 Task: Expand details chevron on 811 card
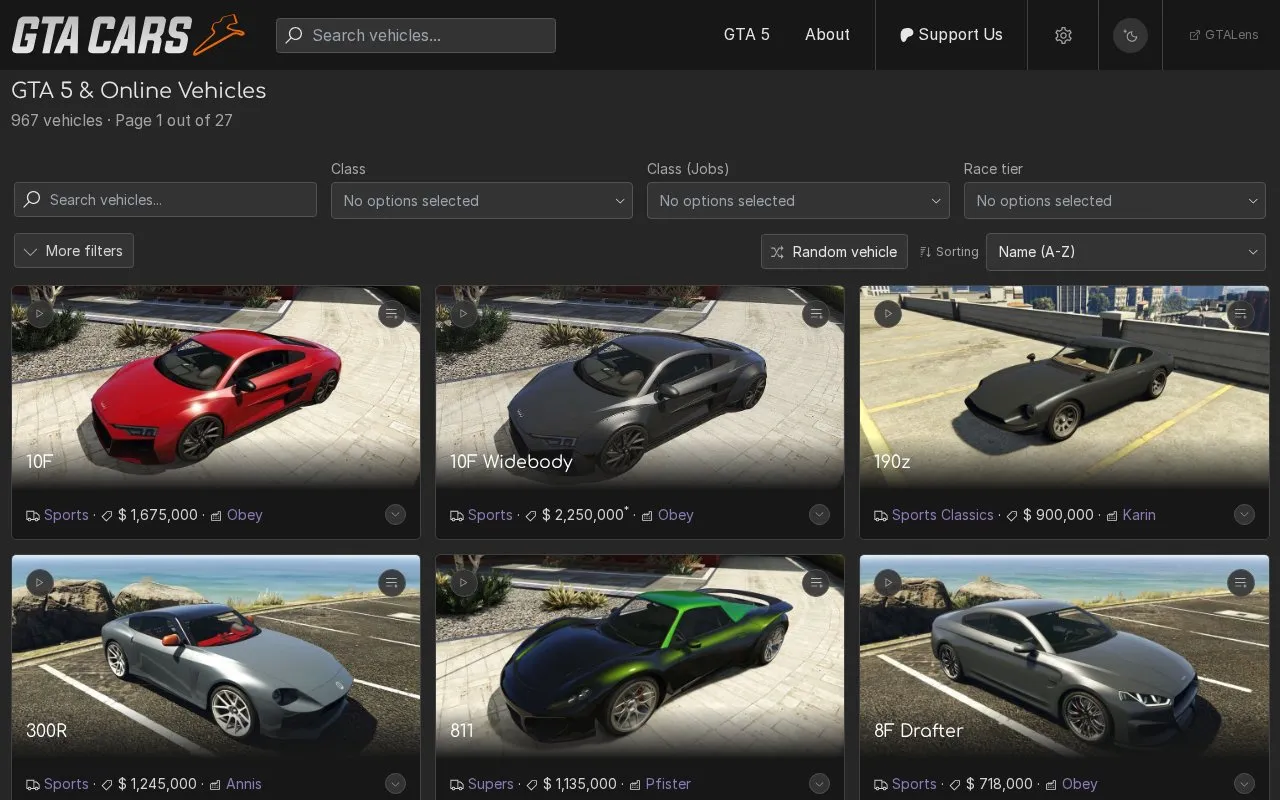tap(819, 784)
